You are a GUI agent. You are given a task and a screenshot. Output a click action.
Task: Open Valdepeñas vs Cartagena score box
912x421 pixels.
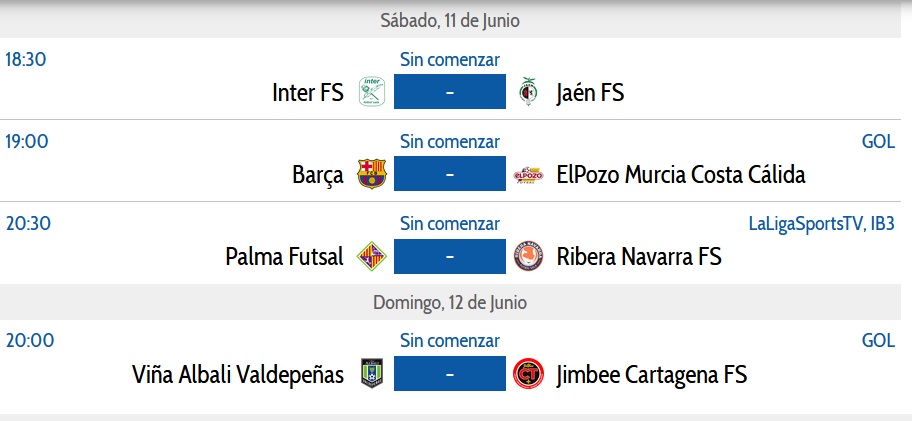[x=450, y=375]
